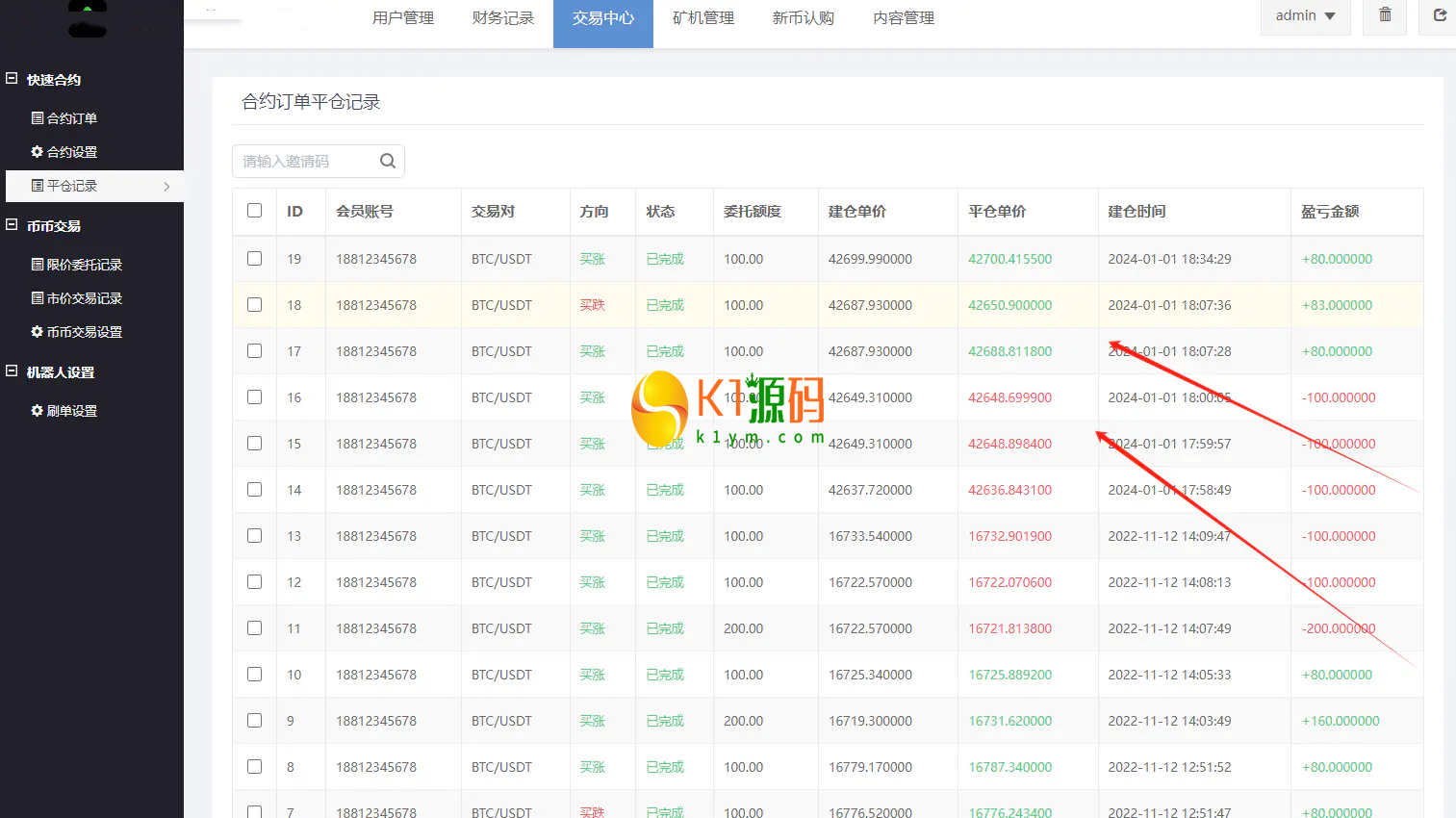Screen dimensions: 1456x818
Task: Open 市价交易记录 in the sidebar
Action: 85,298
